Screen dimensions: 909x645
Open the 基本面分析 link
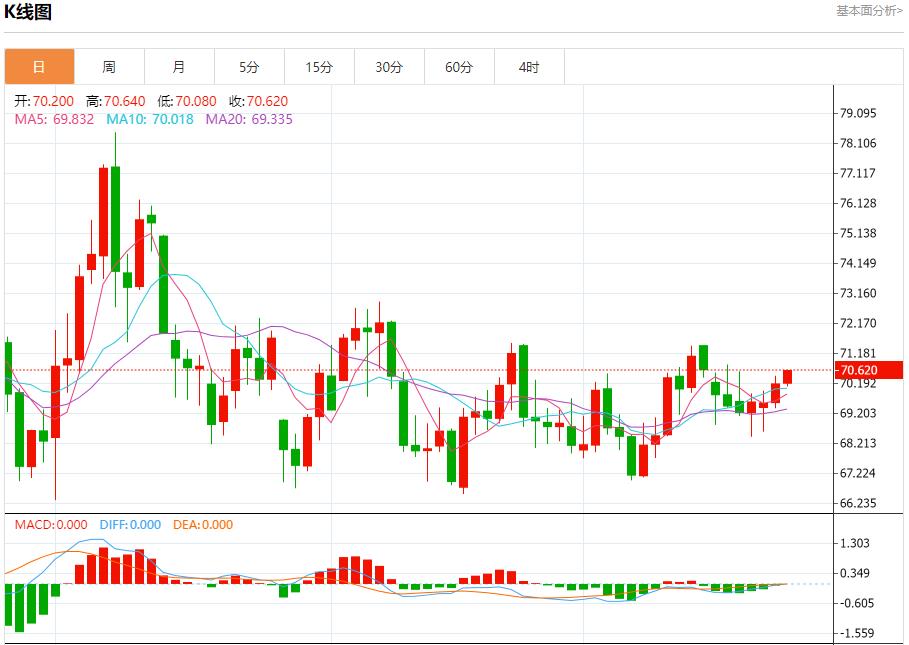coord(868,11)
